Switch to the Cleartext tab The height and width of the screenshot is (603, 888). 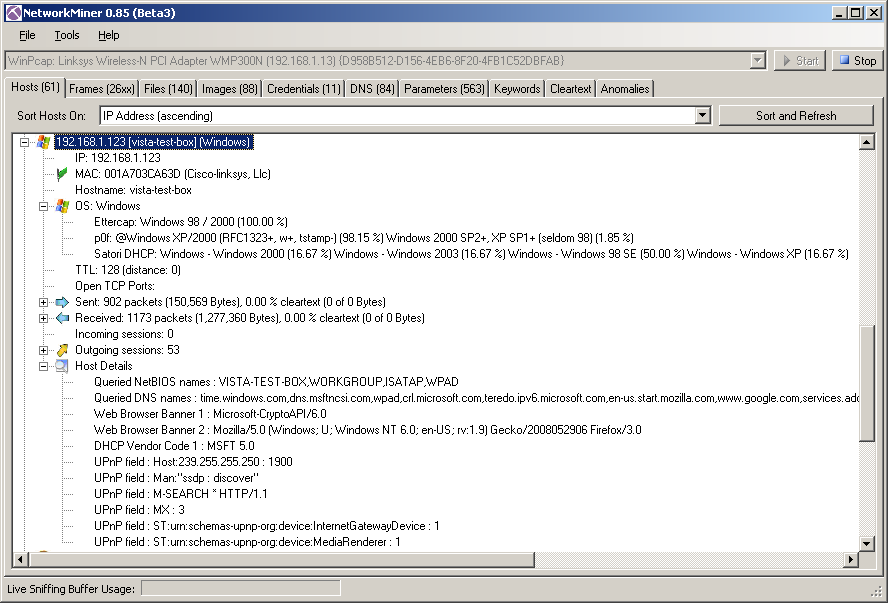(570, 89)
